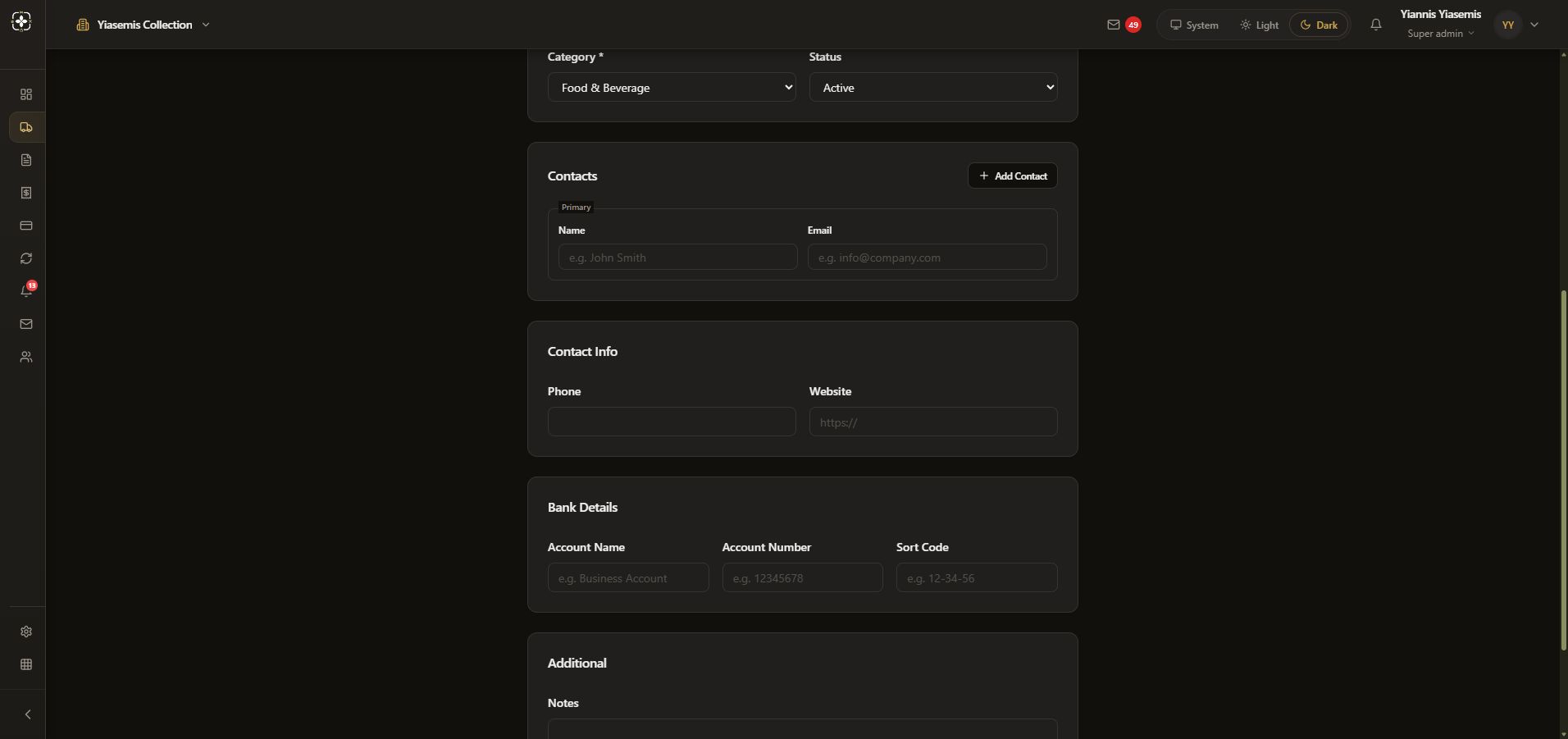Screen dimensions: 1568x739
Task: Open the recurring sync icon in sidebar
Action: tap(26, 258)
